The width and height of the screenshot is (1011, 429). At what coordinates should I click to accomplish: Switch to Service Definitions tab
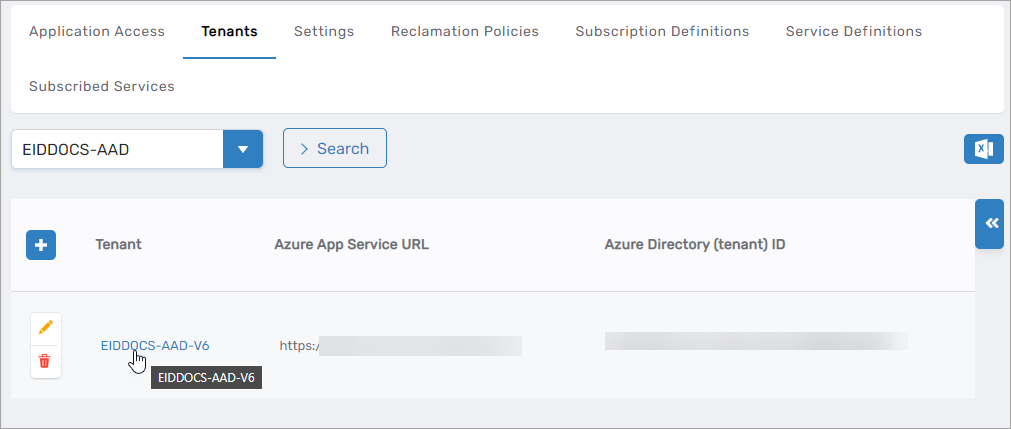(854, 31)
